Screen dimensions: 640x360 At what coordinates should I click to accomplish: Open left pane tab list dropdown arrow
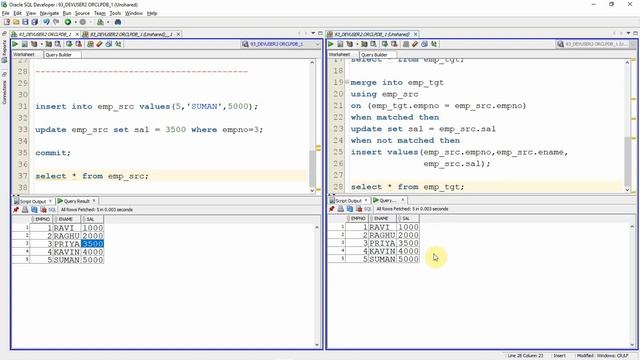pyautogui.click(x=313, y=33)
